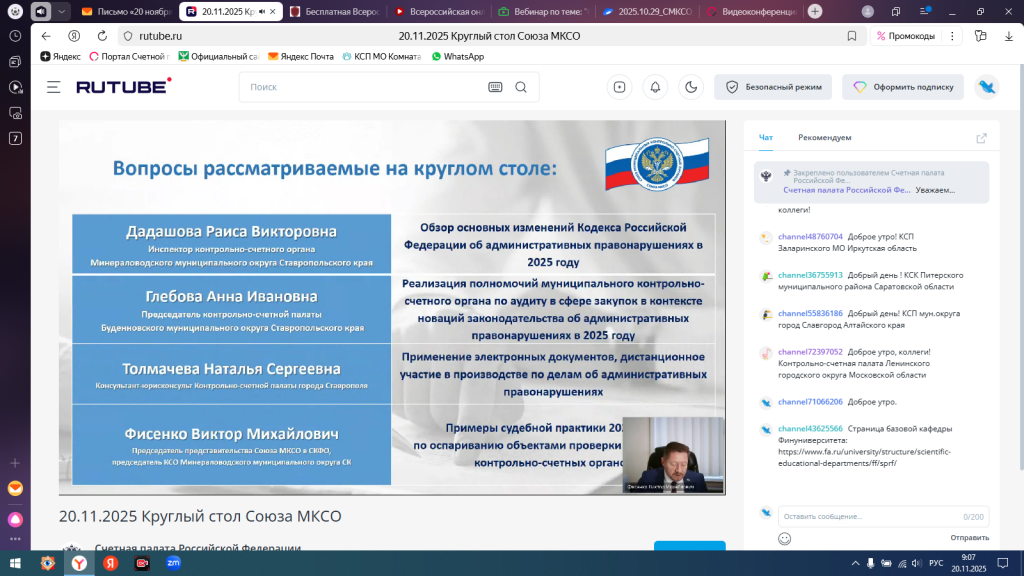This screenshot has height=576, width=1024.
Task: Pop out the chat in new window
Action: [x=981, y=138]
